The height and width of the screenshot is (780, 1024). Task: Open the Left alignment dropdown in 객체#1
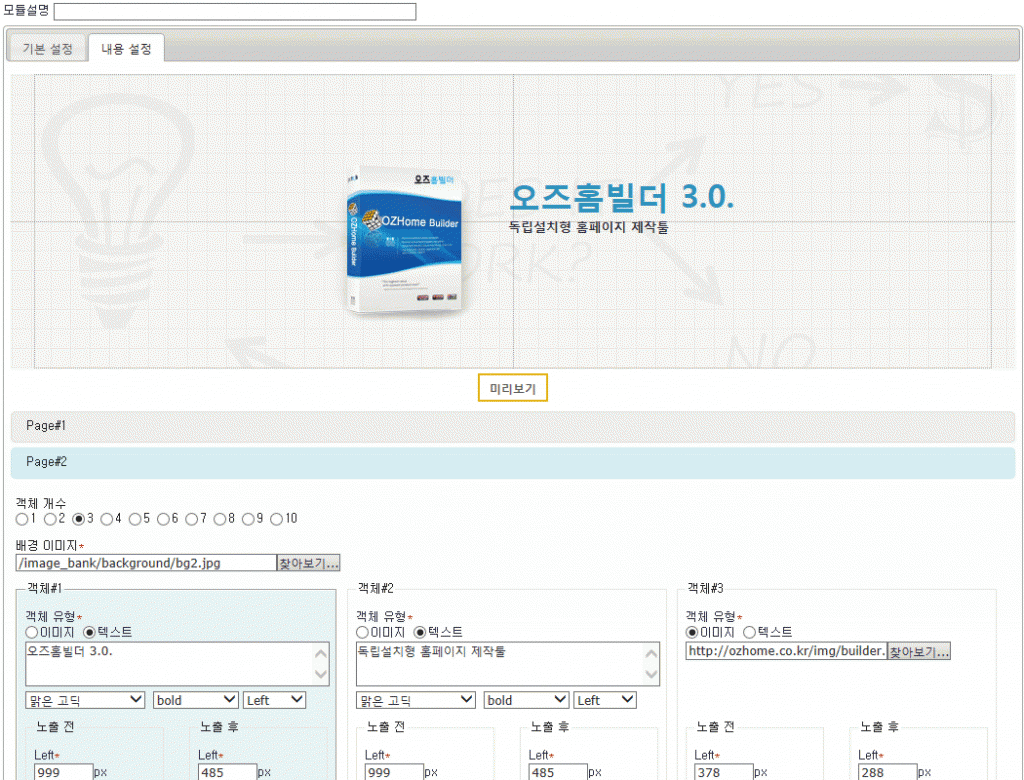tap(274, 700)
